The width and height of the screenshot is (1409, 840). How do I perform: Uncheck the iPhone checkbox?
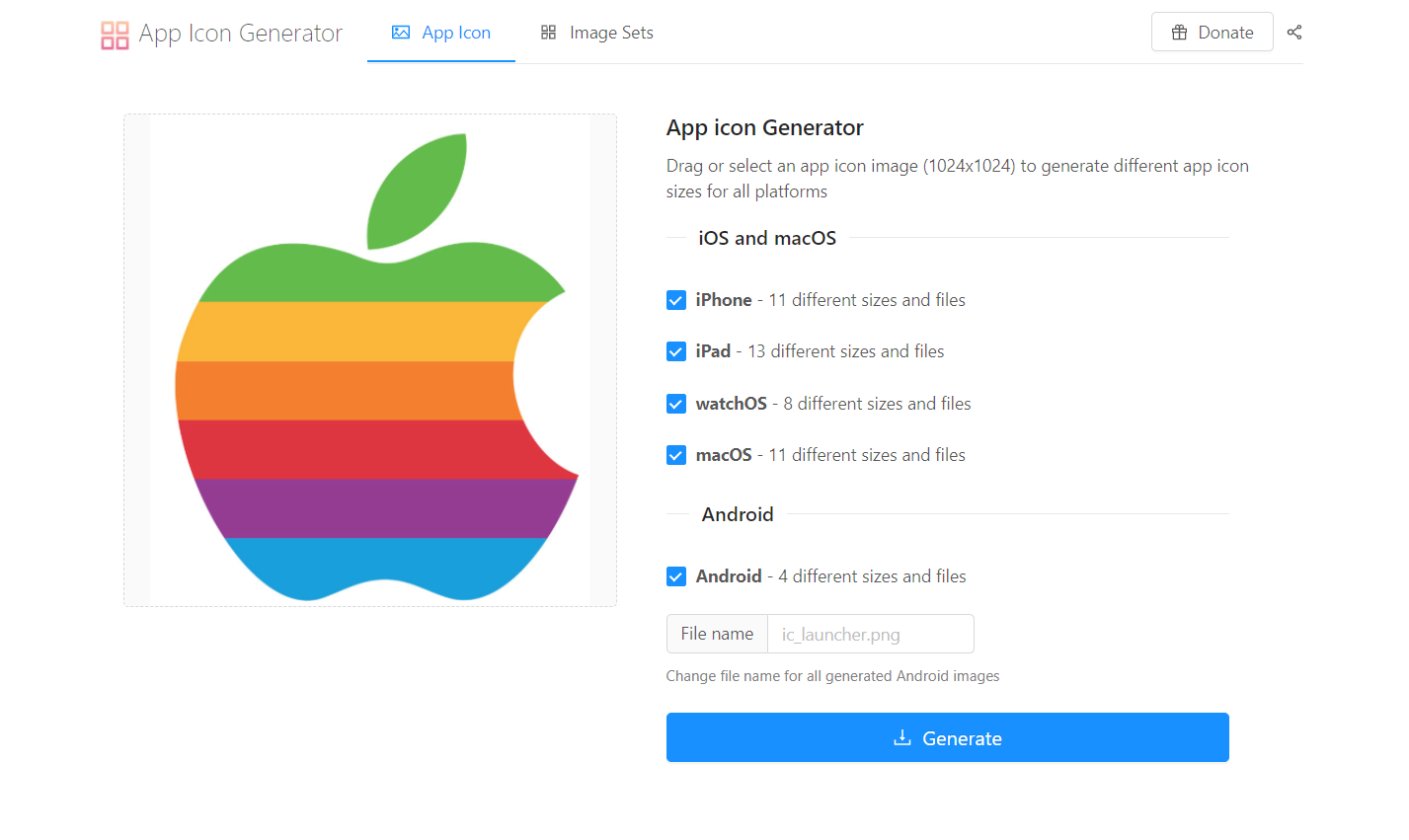click(x=676, y=300)
